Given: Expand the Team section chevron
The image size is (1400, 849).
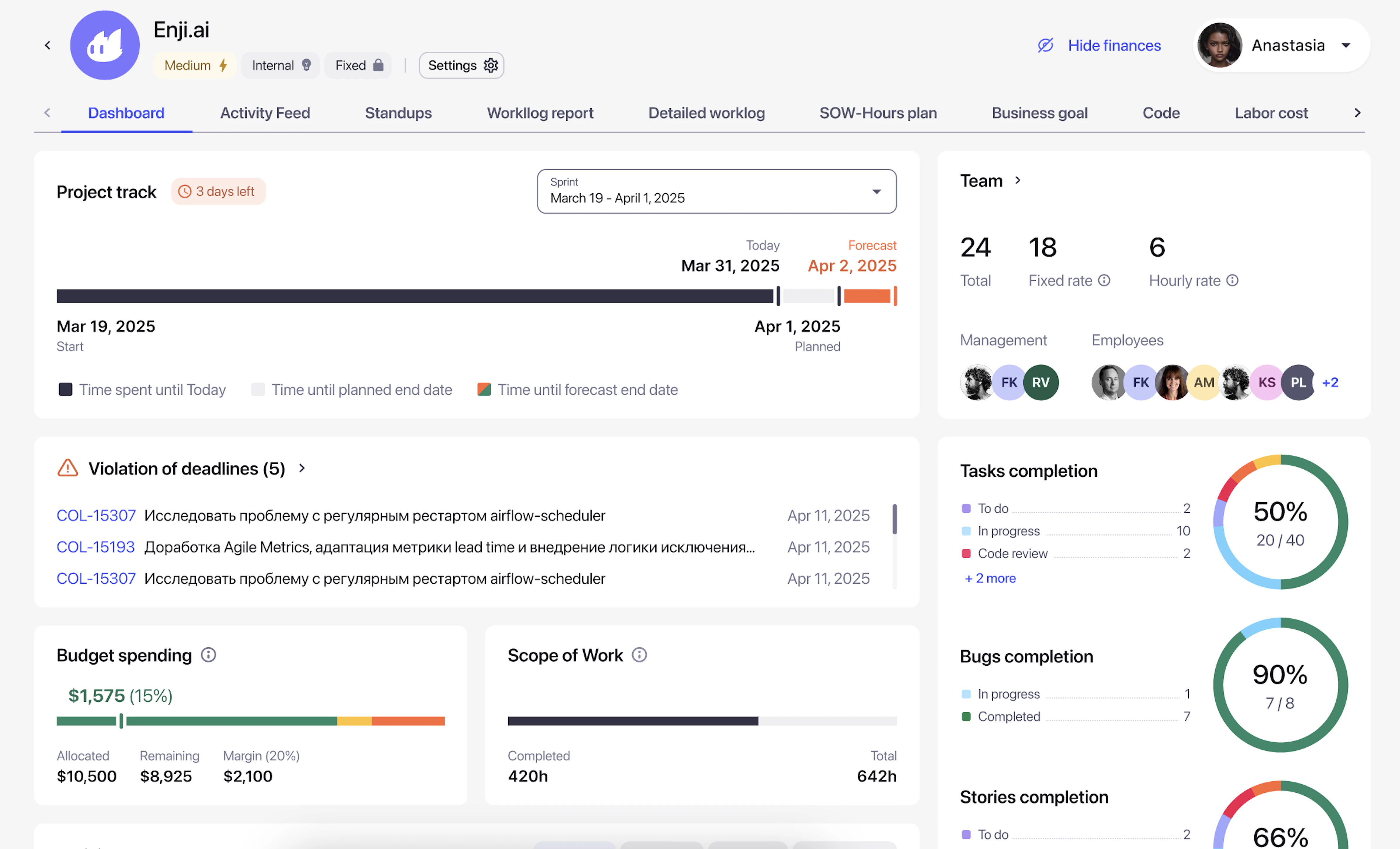Looking at the screenshot, I should coord(1018,181).
